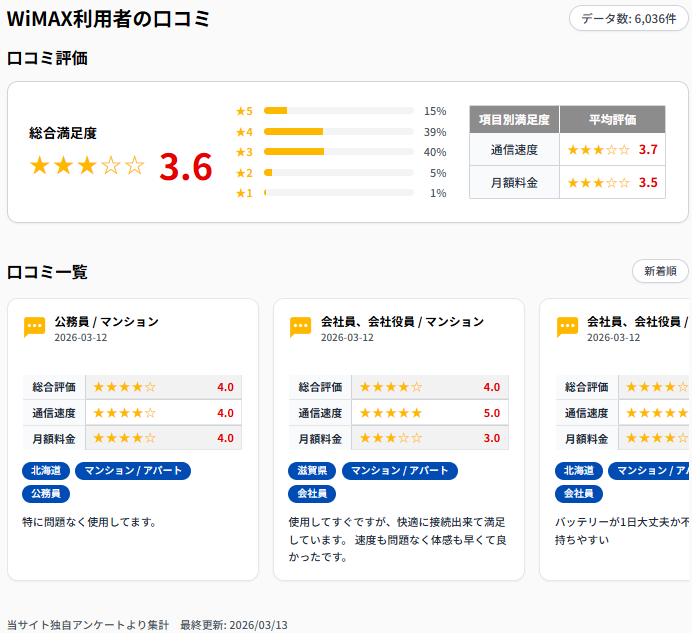Click the データ数: 6,036件 badge

tap(628, 19)
